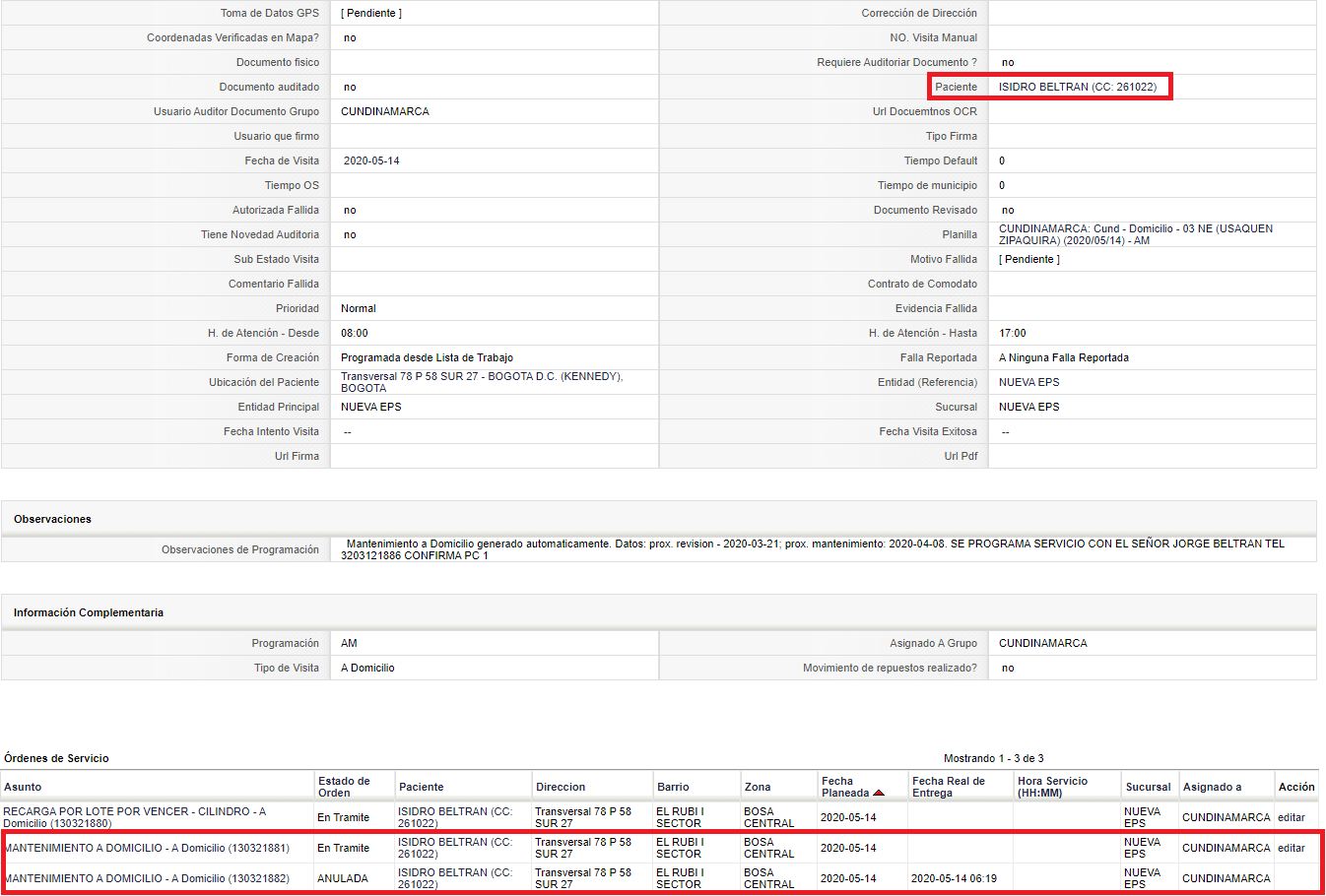Click the sort arrow beside Fecha Planeada
Viewport: 1326px width, 896px height.
[x=879, y=793]
